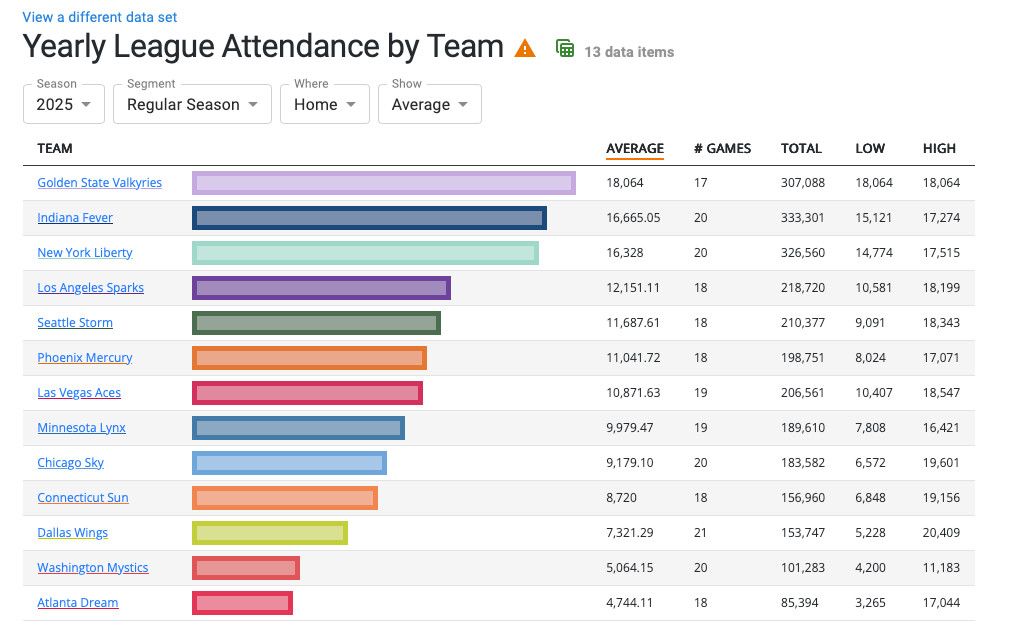Click View a different data set link

tap(100, 17)
